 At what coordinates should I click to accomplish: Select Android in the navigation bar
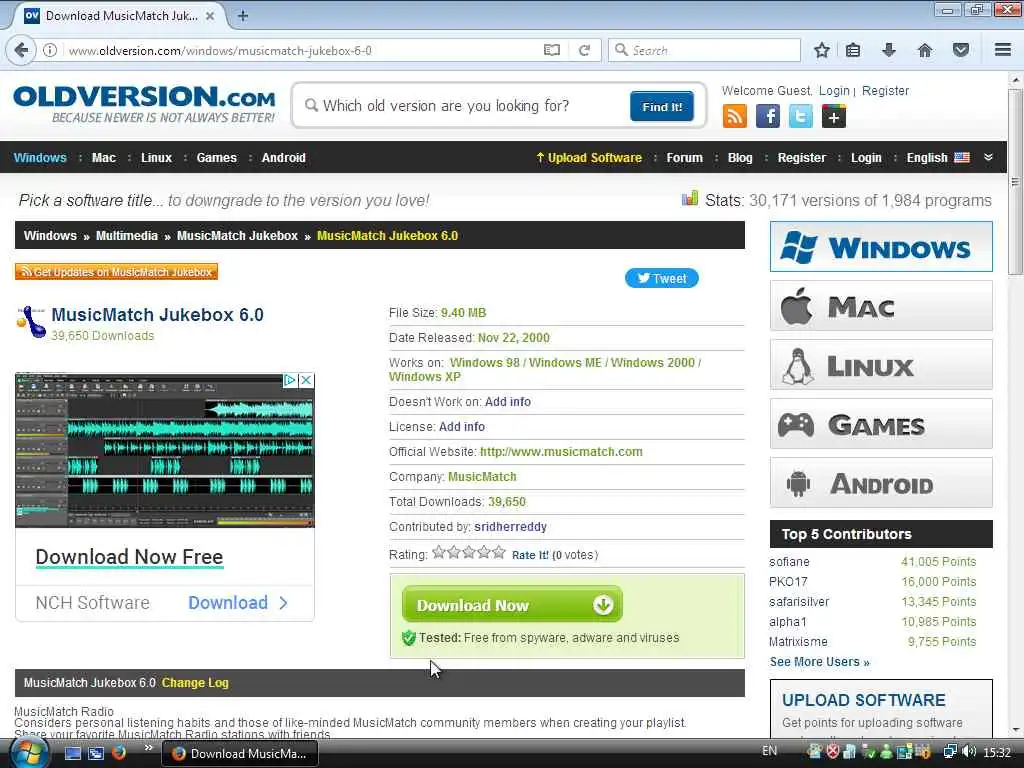coord(283,157)
